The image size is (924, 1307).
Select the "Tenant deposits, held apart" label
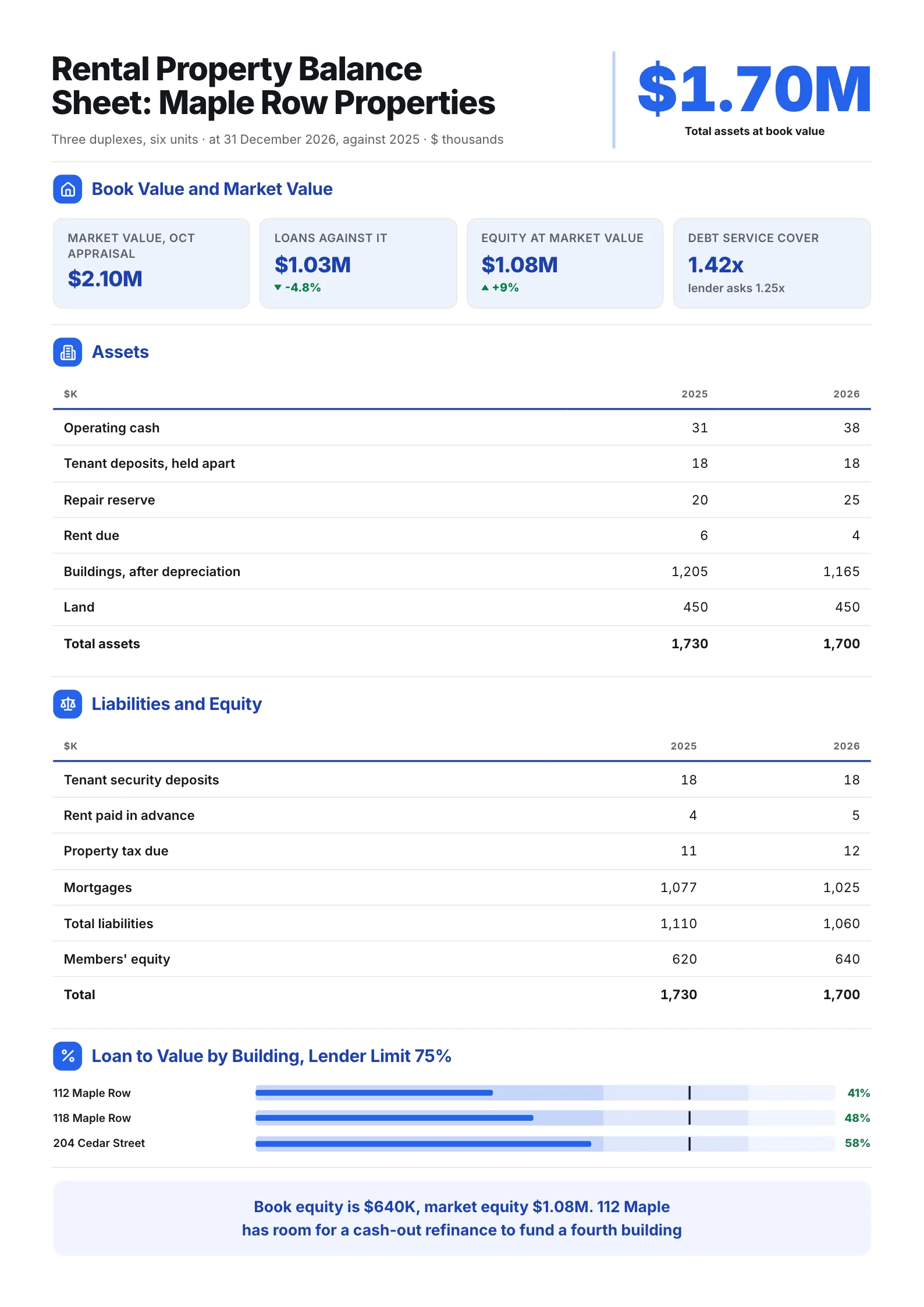[x=150, y=463]
